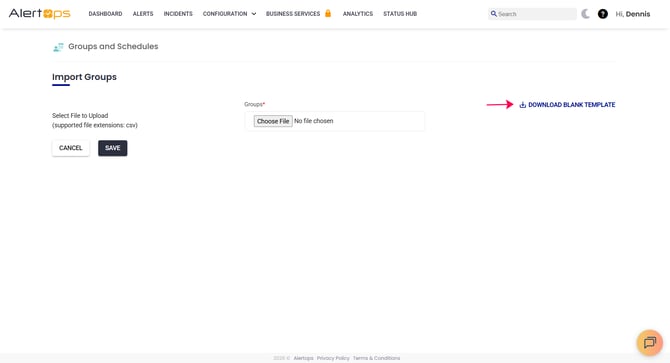This screenshot has height=363, width=670.
Task: Open the Status Hub page
Action: point(400,14)
